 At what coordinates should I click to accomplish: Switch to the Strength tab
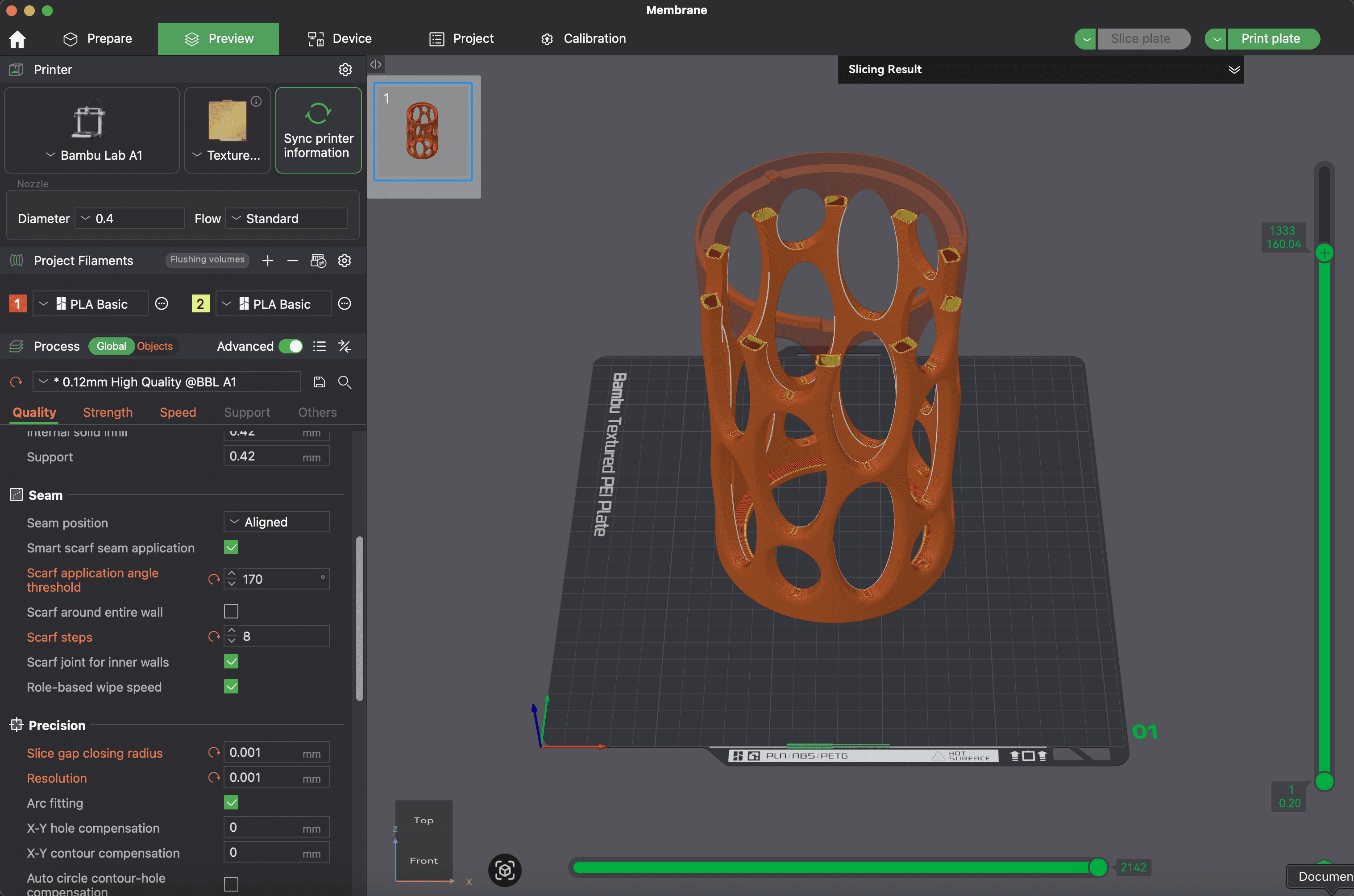coord(108,412)
